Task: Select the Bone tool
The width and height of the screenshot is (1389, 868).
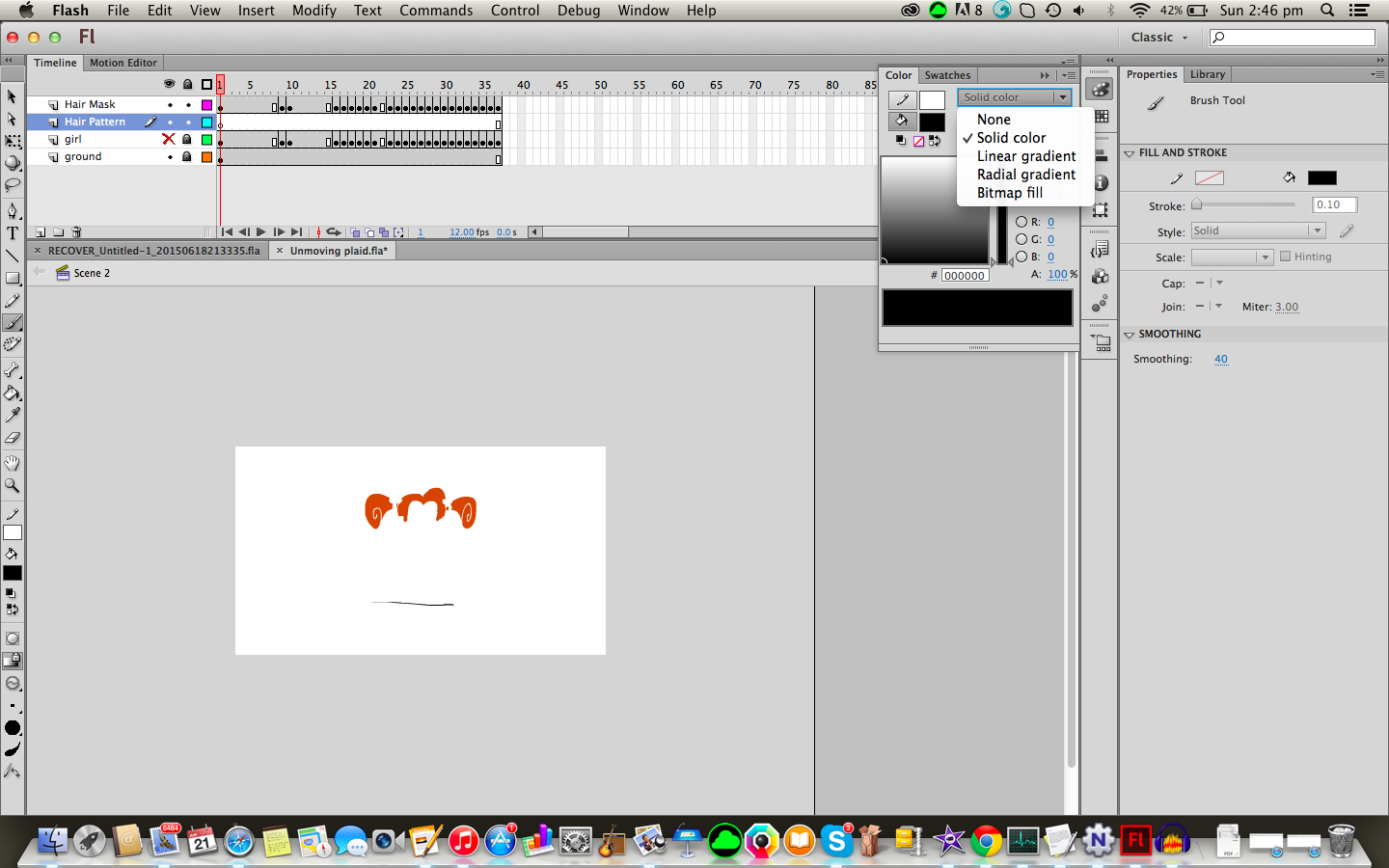Action: 13,370
